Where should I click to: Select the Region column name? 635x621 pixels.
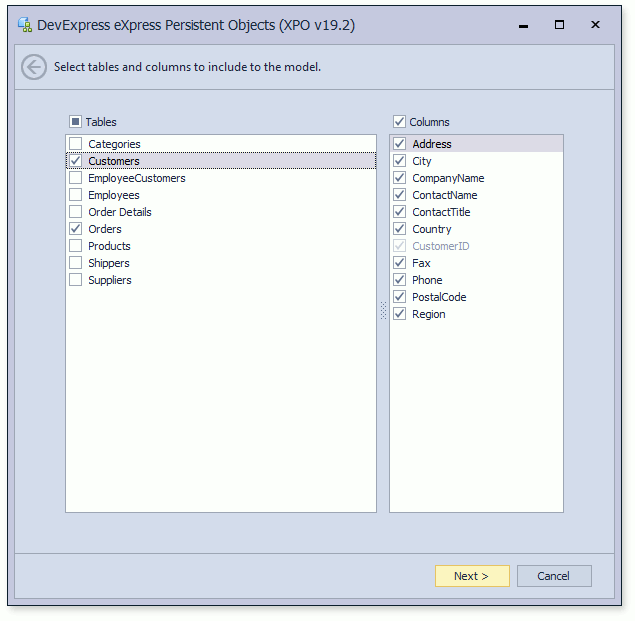428,314
